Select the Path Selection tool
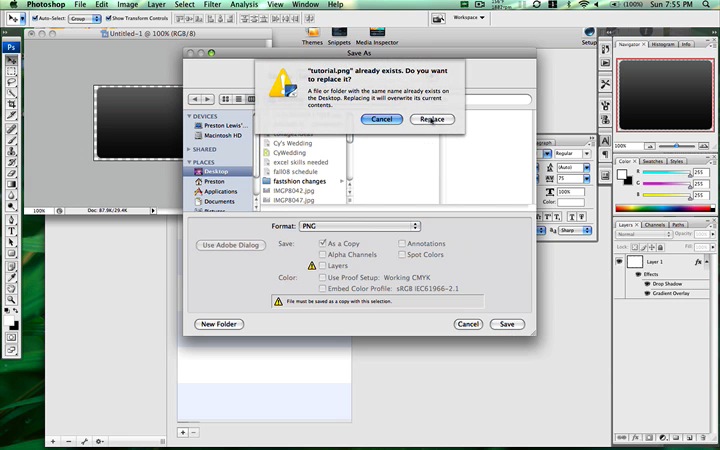 tap(11, 242)
